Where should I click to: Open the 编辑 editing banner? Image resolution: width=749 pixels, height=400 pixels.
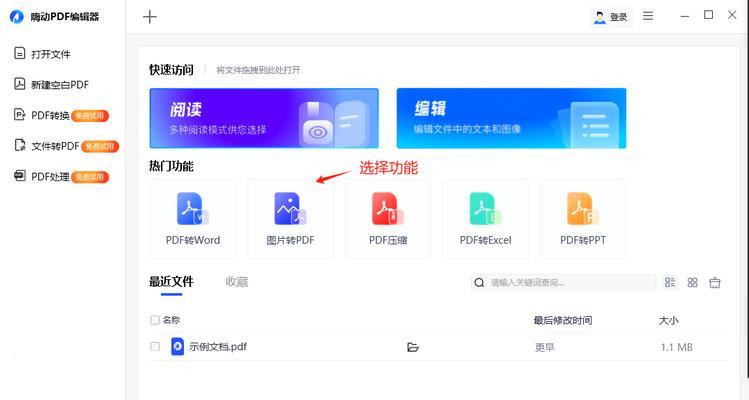[x=512, y=118]
